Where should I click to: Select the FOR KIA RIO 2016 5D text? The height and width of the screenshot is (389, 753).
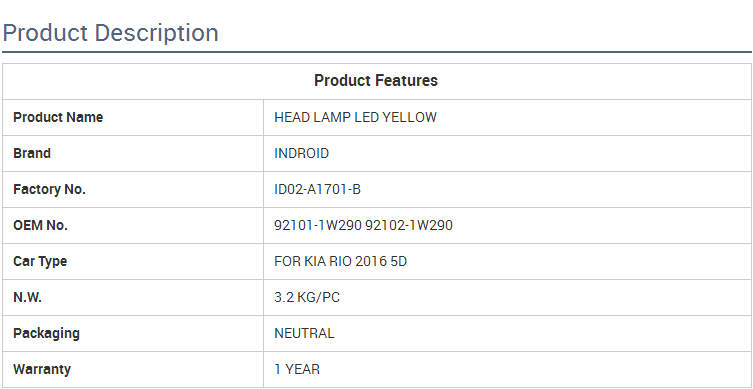click(x=340, y=262)
